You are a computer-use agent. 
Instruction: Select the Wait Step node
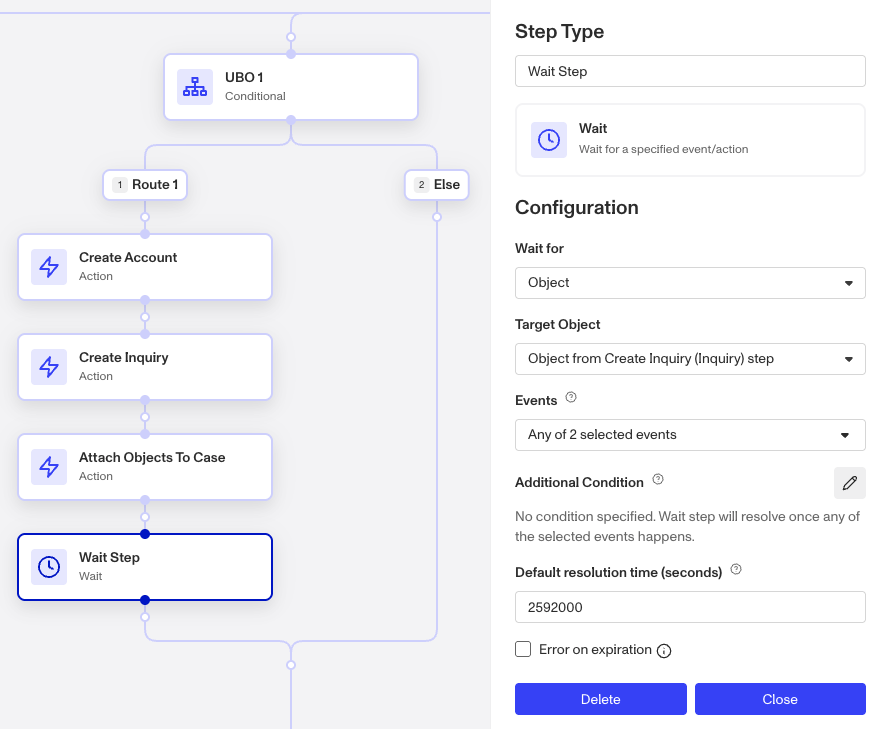(145, 567)
